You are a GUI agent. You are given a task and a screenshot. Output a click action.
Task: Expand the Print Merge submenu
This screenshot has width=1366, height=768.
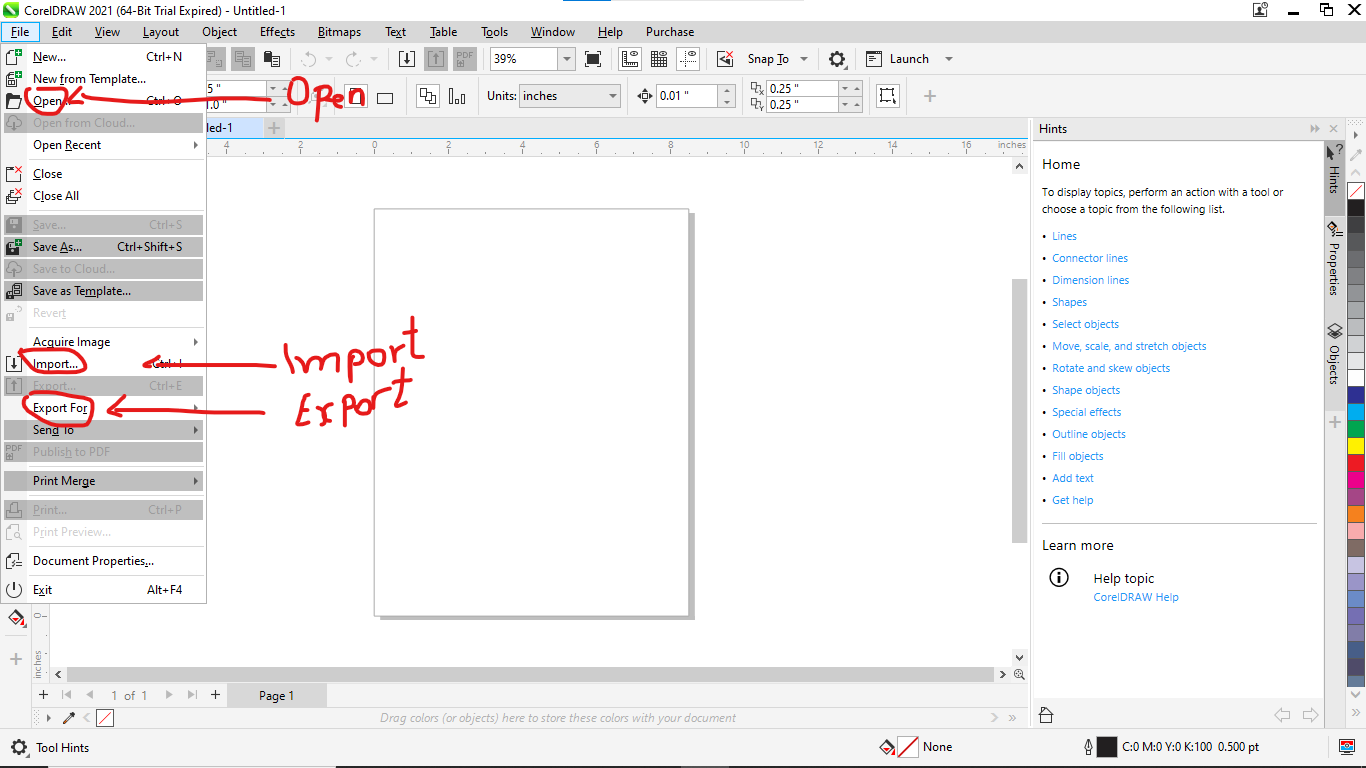click(x=104, y=481)
